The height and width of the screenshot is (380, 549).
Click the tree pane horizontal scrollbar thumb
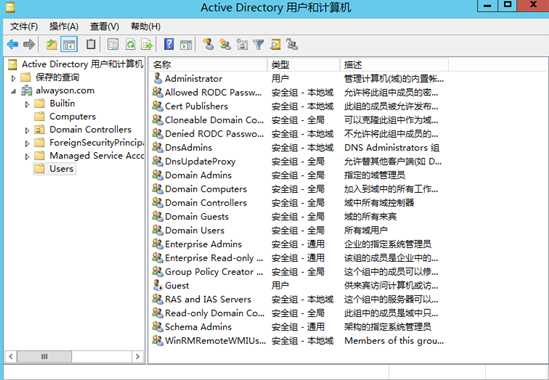pos(44,357)
